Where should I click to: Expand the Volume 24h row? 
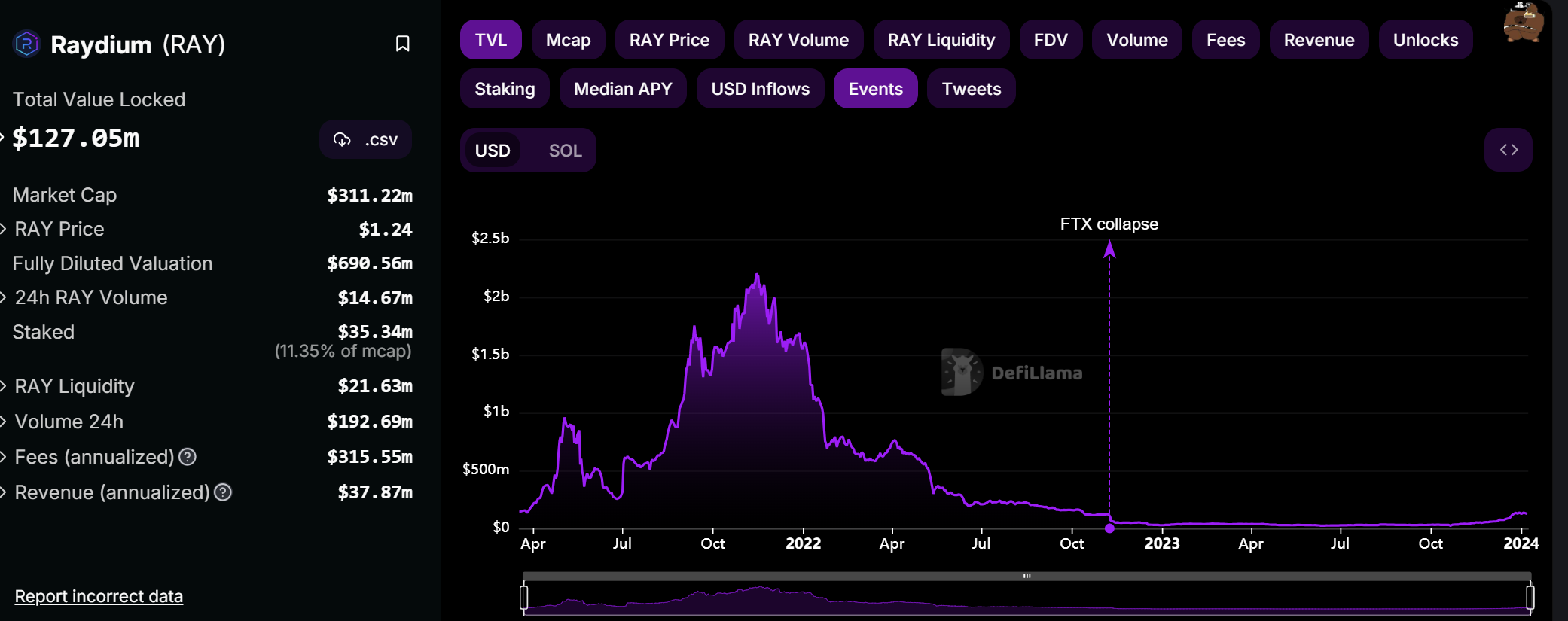(x=3, y=422)
